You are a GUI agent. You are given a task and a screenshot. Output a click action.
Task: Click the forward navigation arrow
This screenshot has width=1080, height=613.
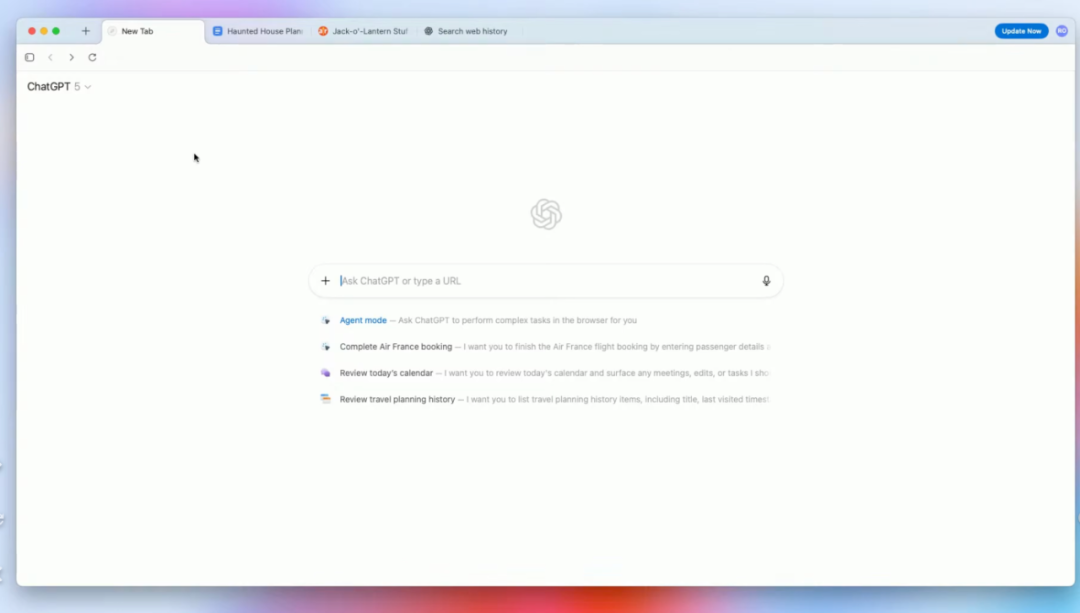(71, 58)
